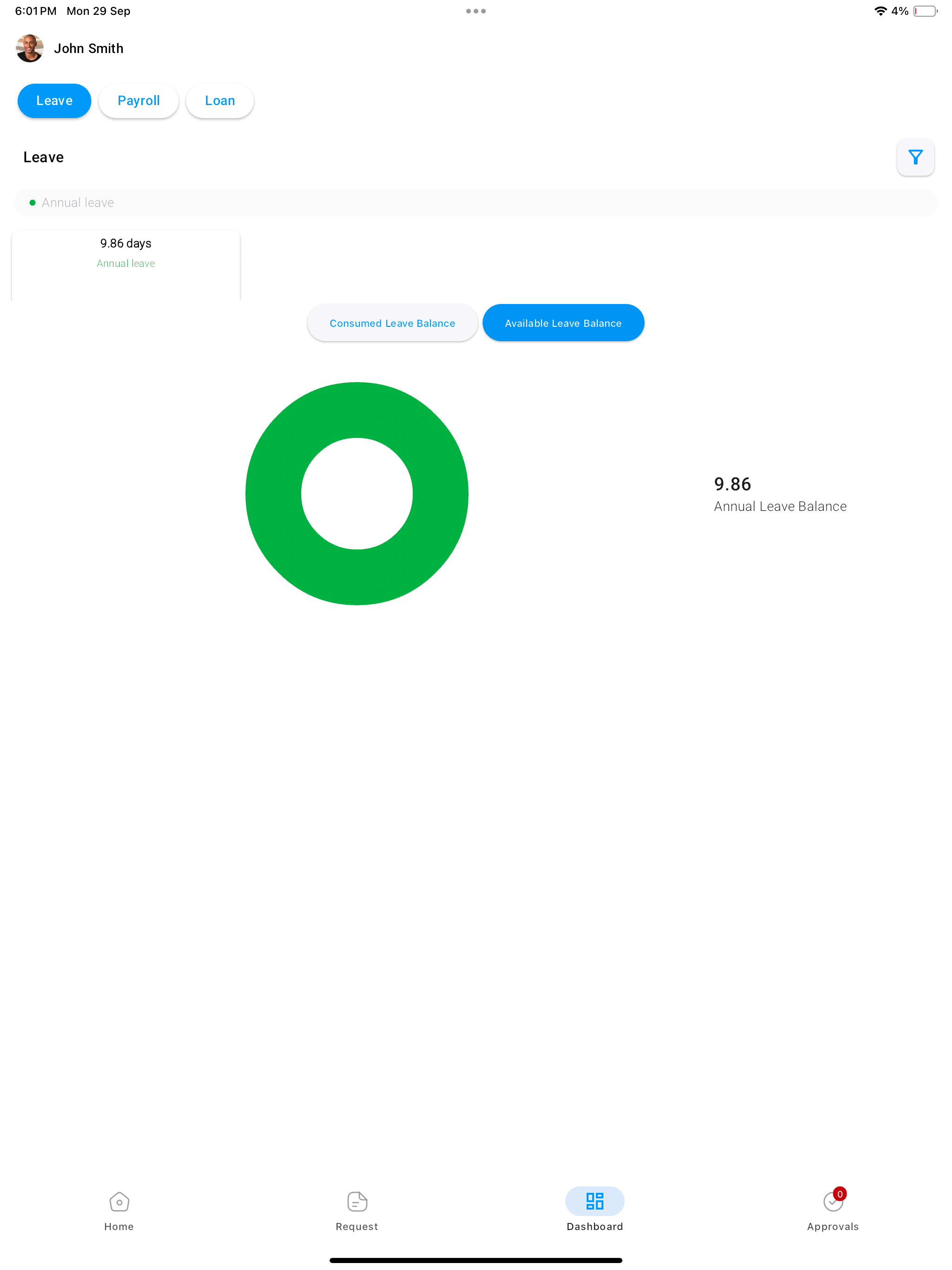Switch to the Loan tab
The height and width of the screenshot is (1270, 952).
point(220,101)
